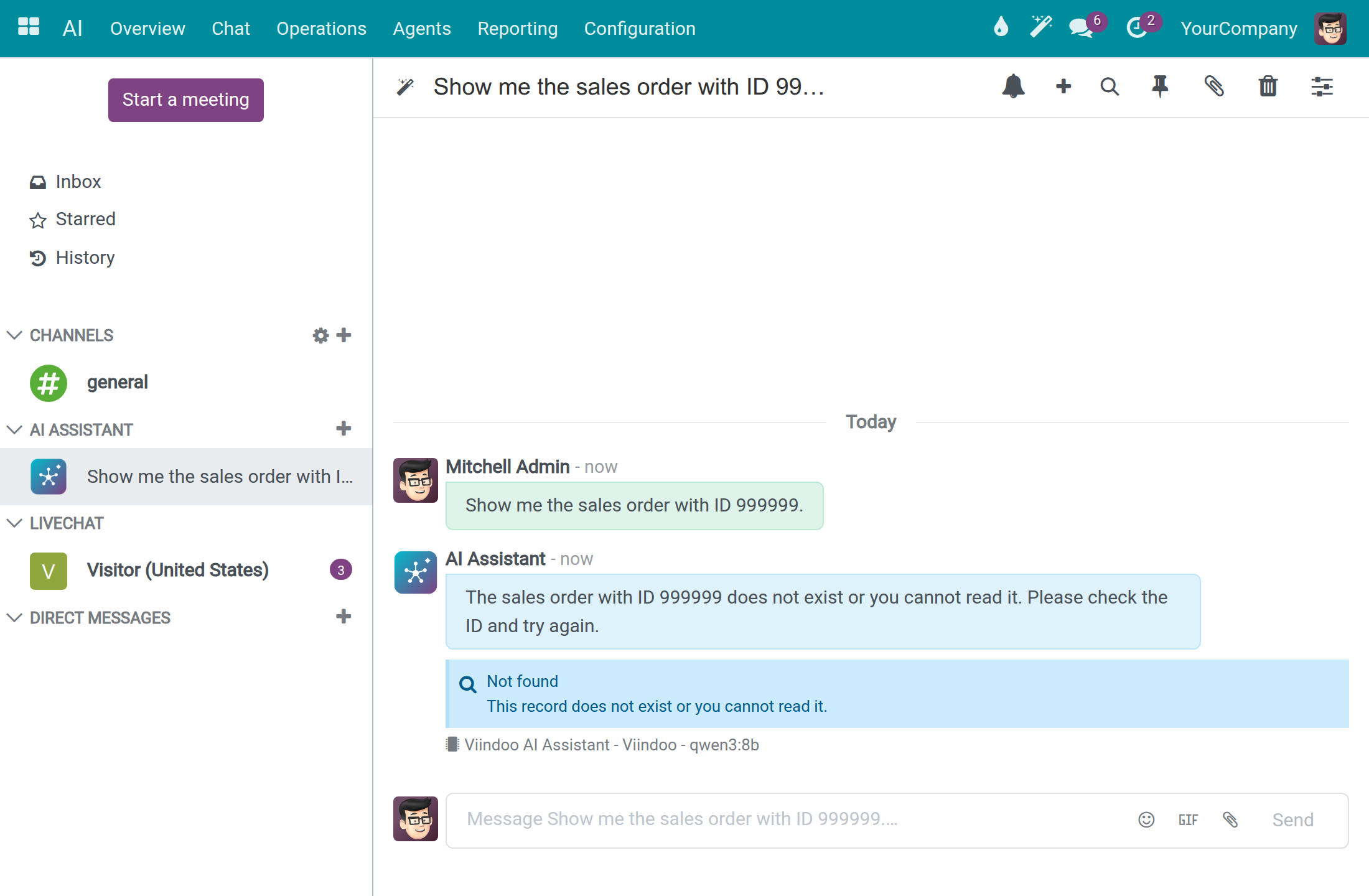
Task: Delete conversation with trash icon
Action: click(1268, 86)
